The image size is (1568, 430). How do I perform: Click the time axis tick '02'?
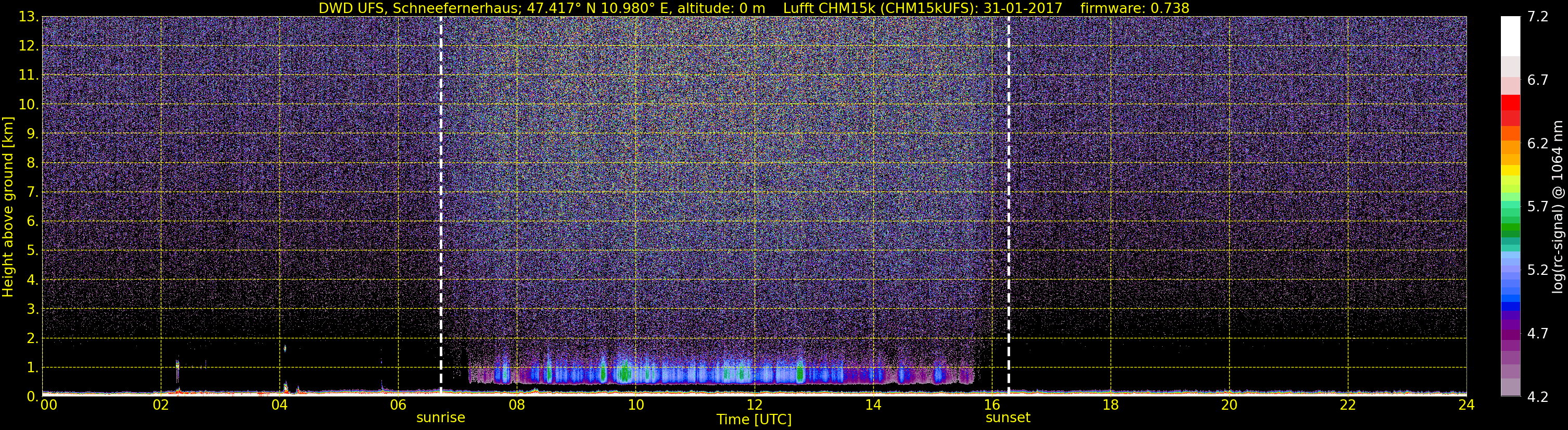[x=161, y=406]
